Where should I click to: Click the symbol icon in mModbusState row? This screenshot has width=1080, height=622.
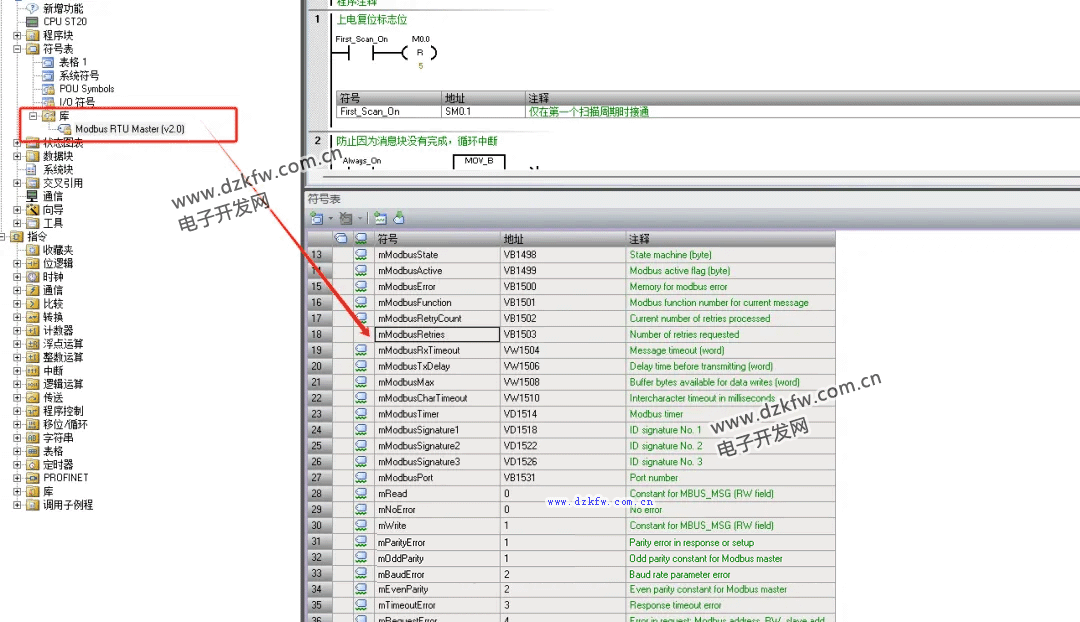361,255
